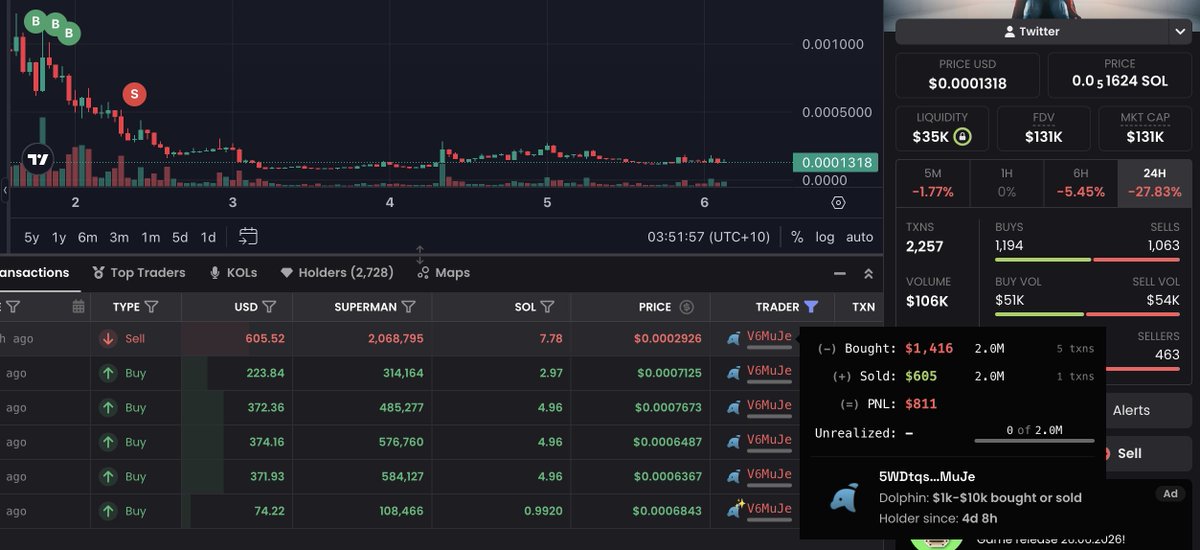Set chart range to 1y
Viewport: 1200px width, 550px height.
(59, 237)
